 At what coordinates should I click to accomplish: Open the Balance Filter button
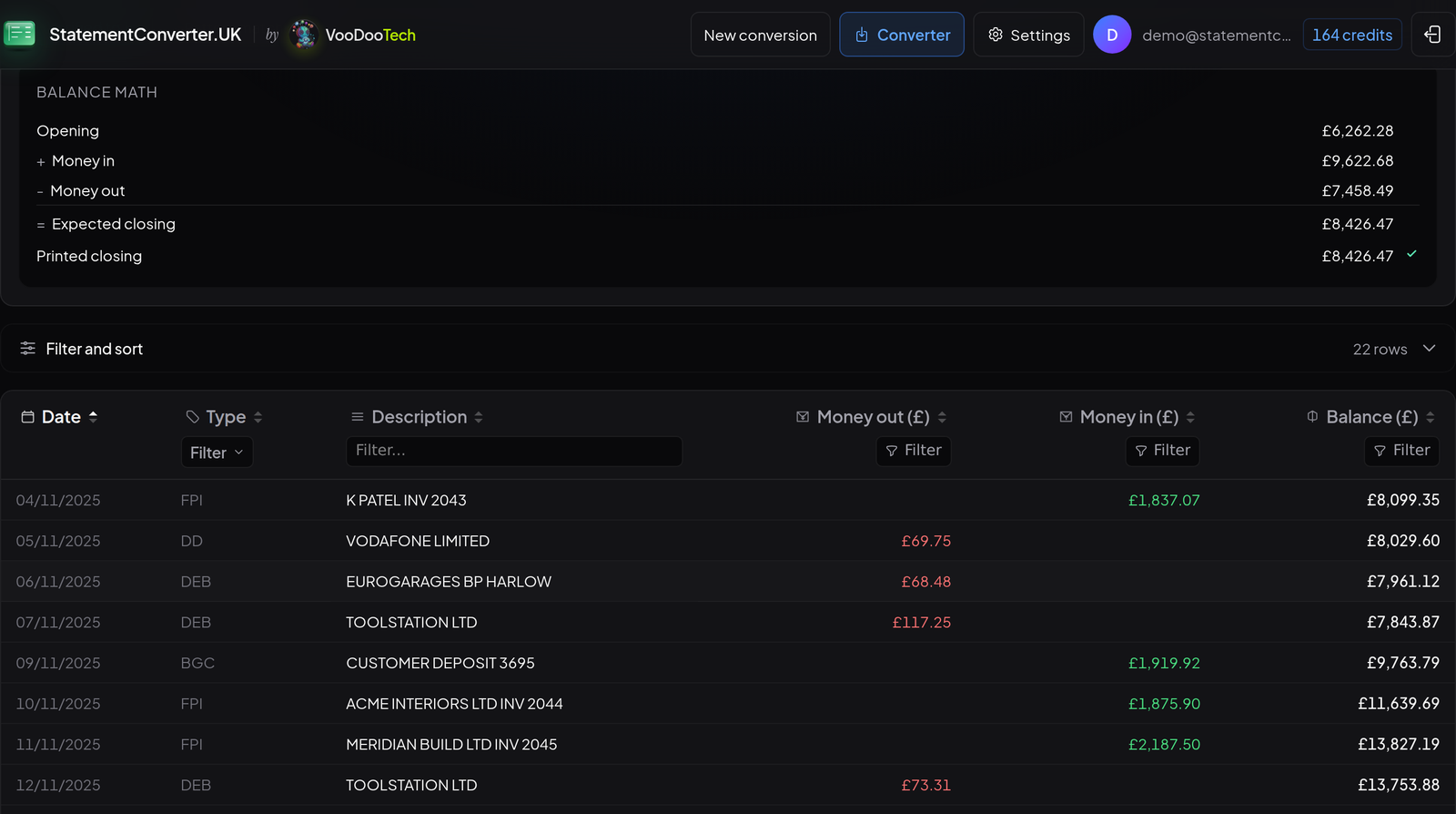tap(1401, 451)
